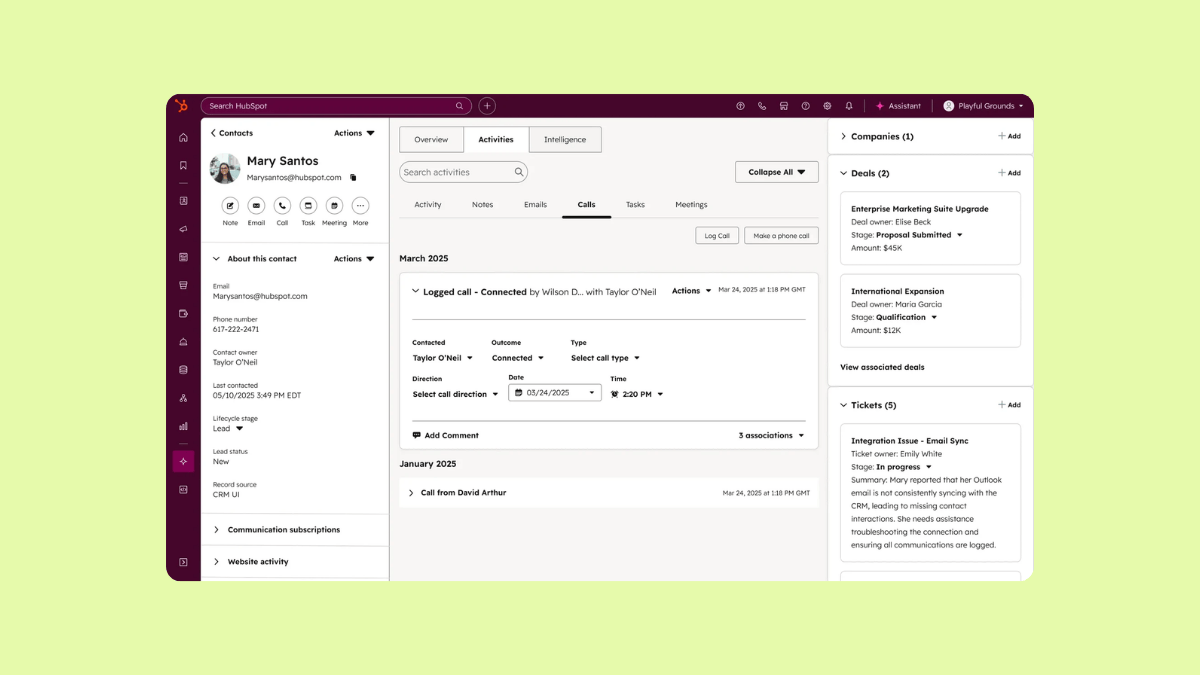Click in the Search activities field
The height and width of the screenshot is (675, 1200).
click(x=463, y=172)
